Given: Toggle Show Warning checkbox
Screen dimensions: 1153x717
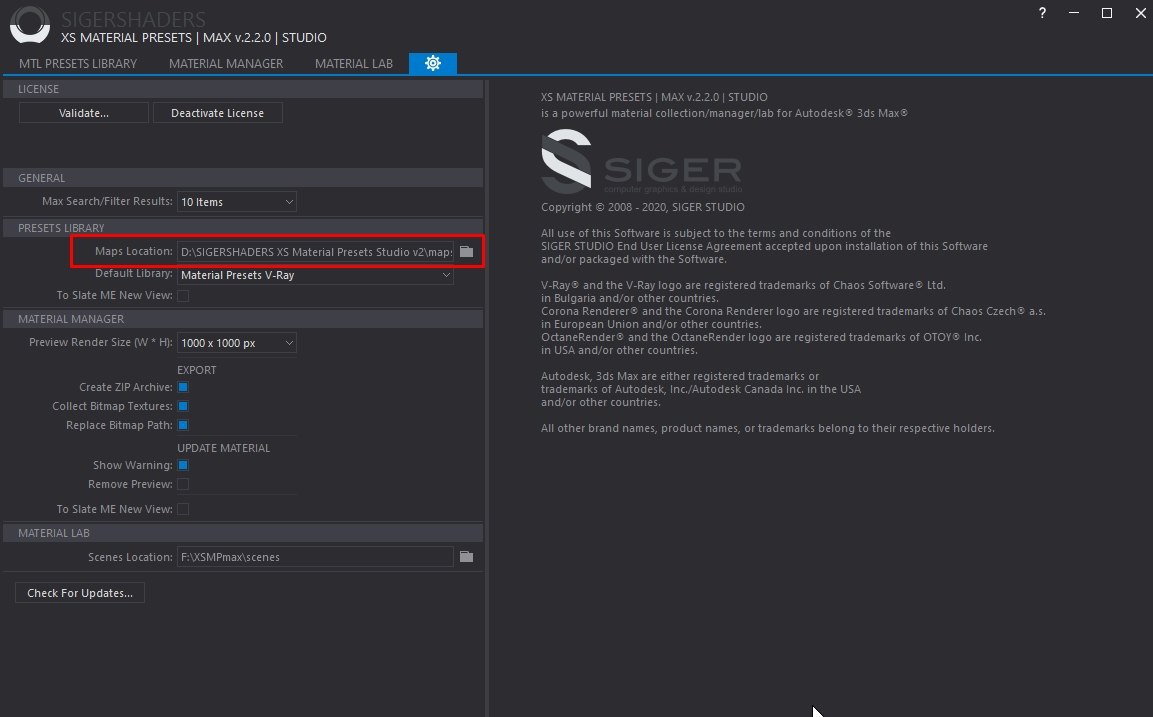Looking at the screenshot, I should coord(183,465).
